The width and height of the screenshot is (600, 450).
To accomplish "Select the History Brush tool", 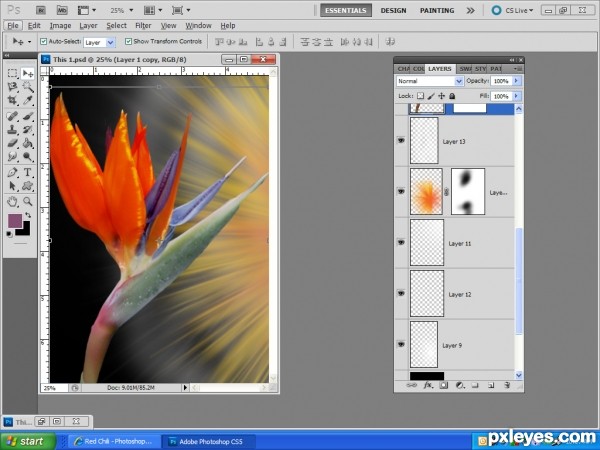I will [28, 130].
